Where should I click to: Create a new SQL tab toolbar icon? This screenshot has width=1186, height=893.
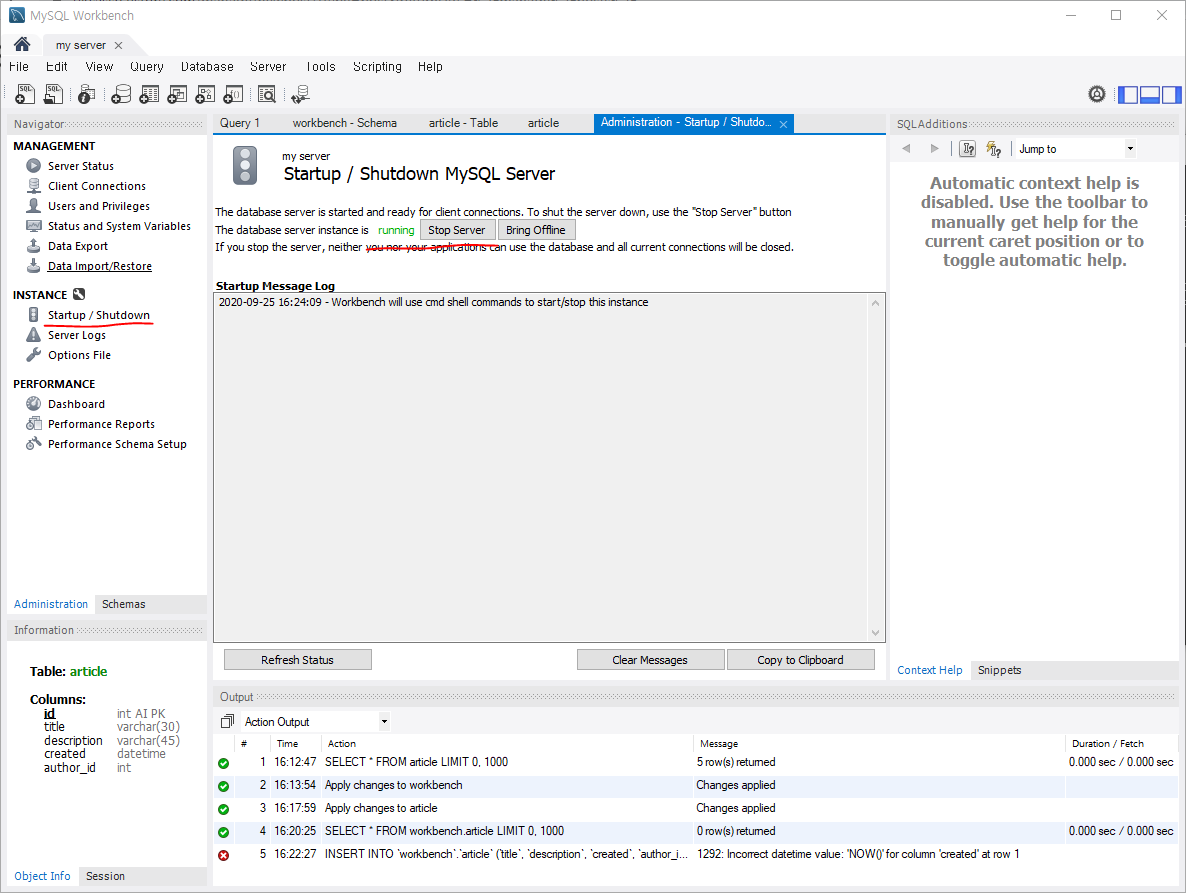pos(25,95)
